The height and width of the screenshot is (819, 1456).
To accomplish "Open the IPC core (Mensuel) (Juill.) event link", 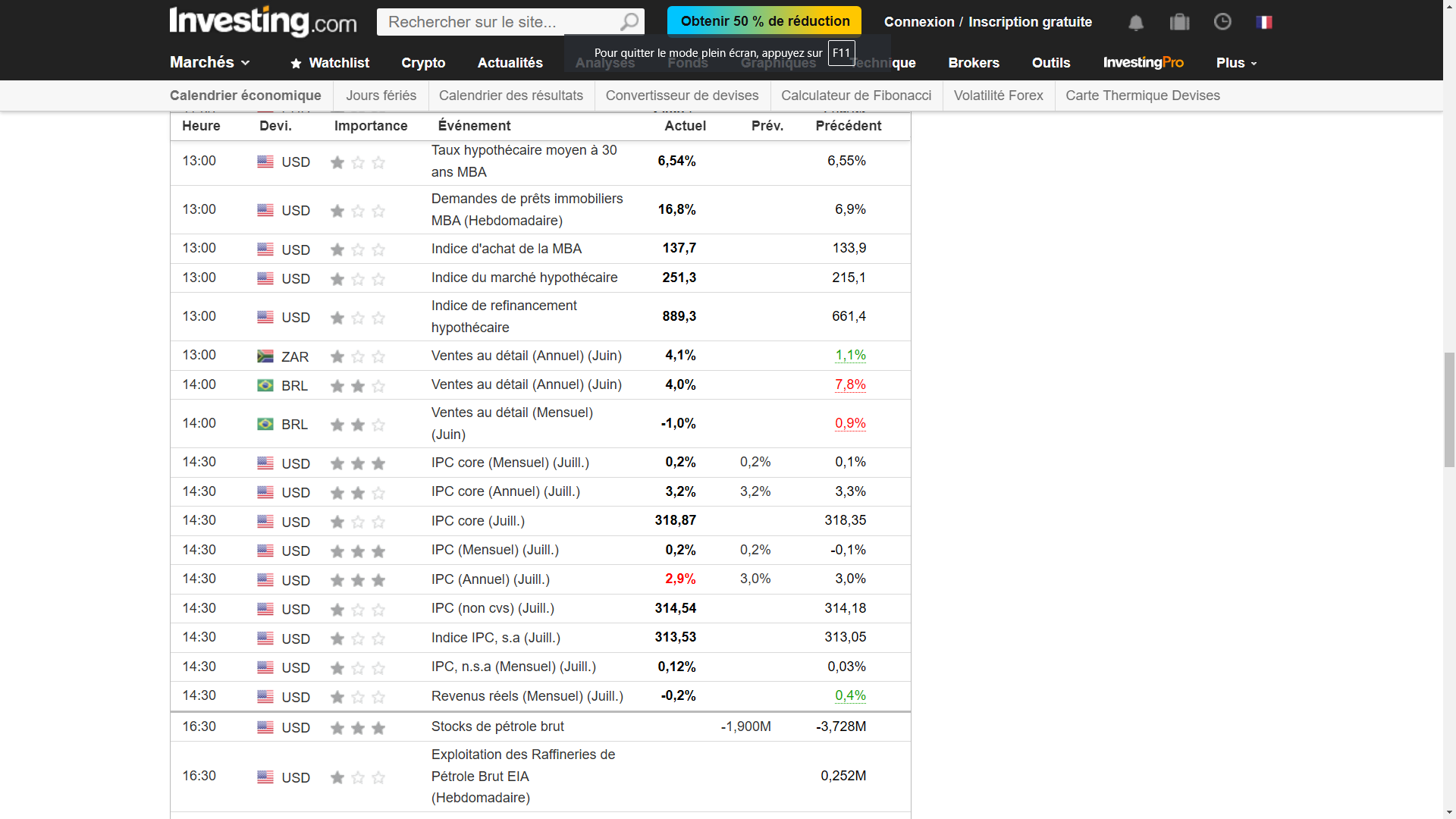I will pos(510,463).
